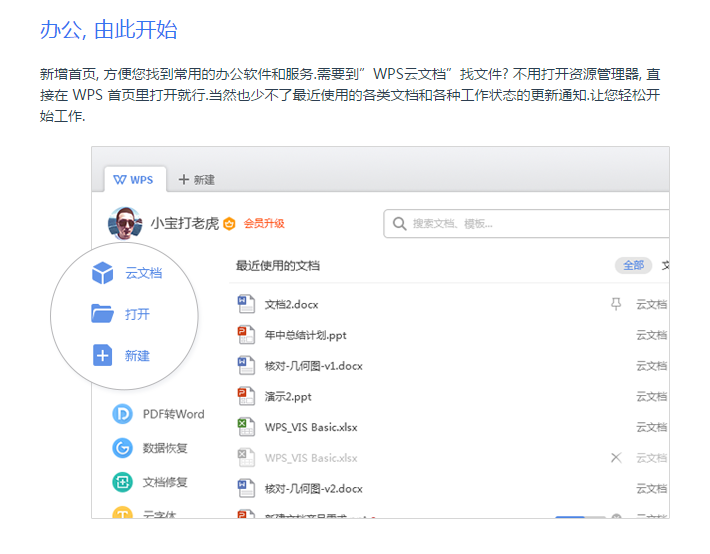Click the 最近使用的文档 heading
The height and width of the screenshot is (554, 710).
click(x=278, y=265)
